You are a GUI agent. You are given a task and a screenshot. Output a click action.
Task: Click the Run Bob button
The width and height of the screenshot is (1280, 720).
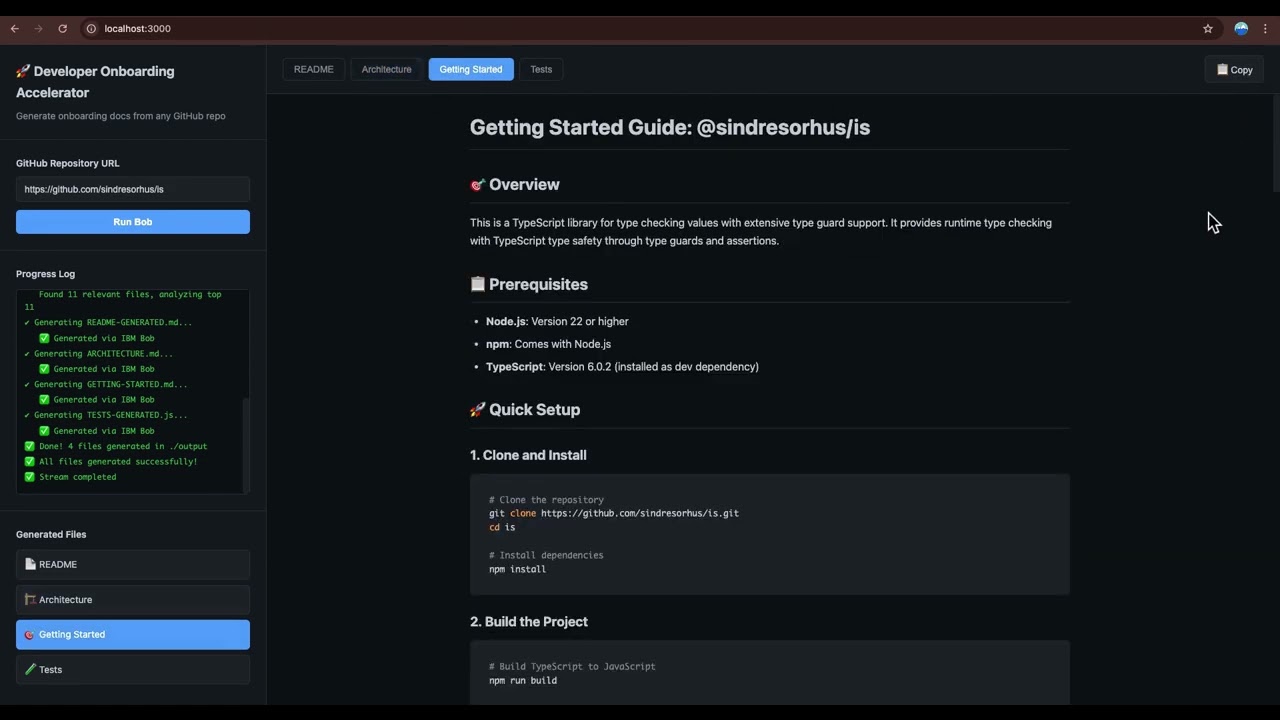pos(133,222)
